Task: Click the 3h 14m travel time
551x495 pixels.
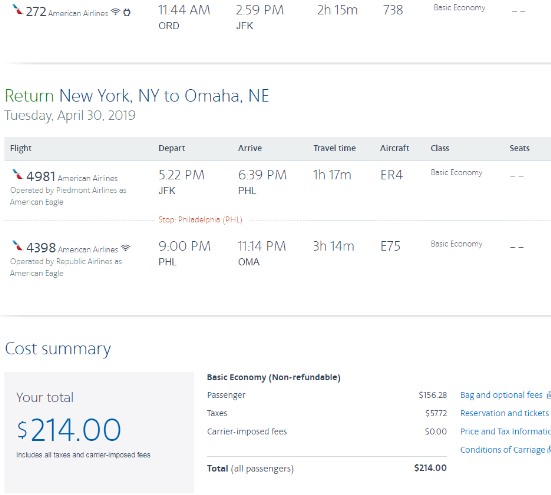Action: (333, 246)
